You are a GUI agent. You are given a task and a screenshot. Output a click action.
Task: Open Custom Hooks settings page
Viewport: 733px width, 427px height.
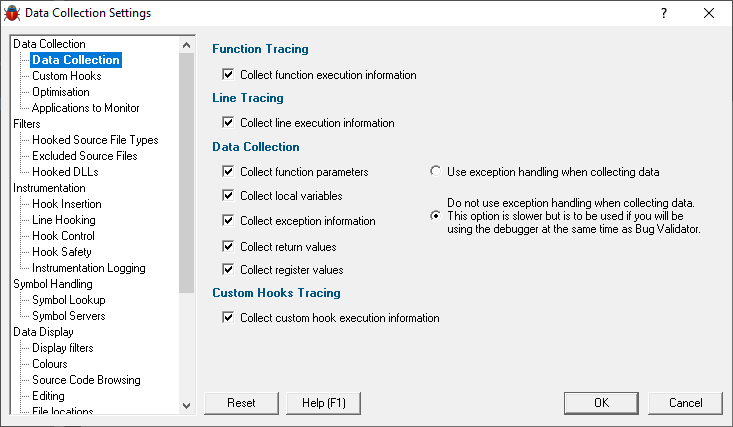(x=66, y=76)
